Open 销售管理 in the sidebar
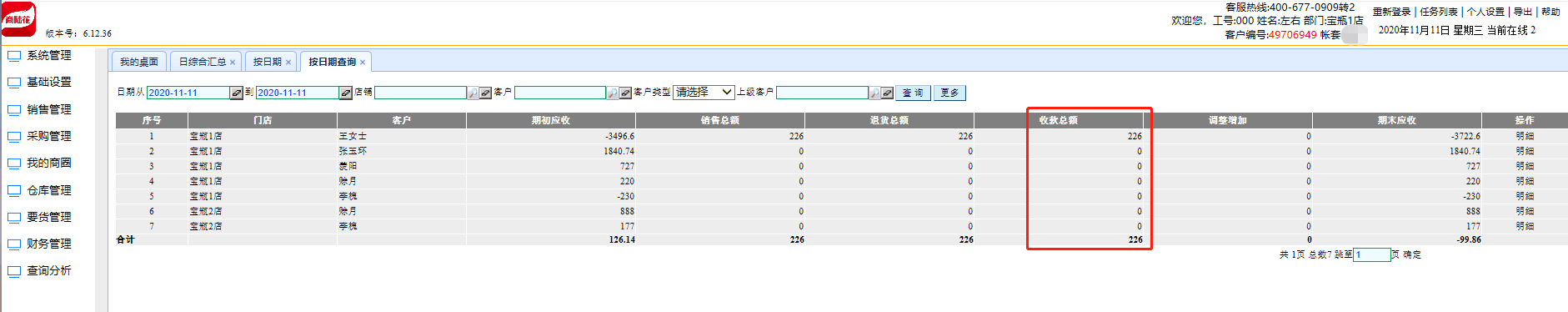The image size is (1568, 312). [49, 110]
